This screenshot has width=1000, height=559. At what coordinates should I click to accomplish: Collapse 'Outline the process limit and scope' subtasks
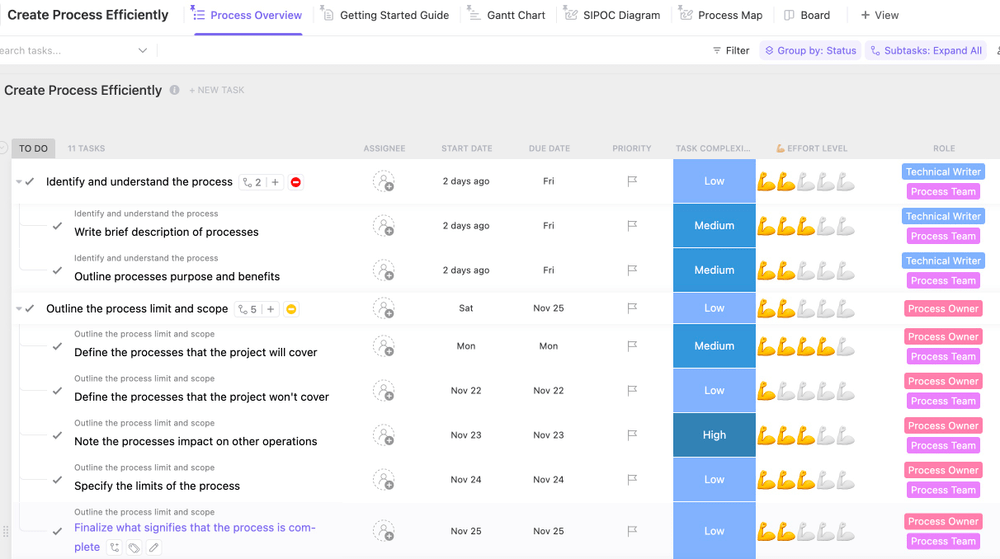click(x=18, y=309)
